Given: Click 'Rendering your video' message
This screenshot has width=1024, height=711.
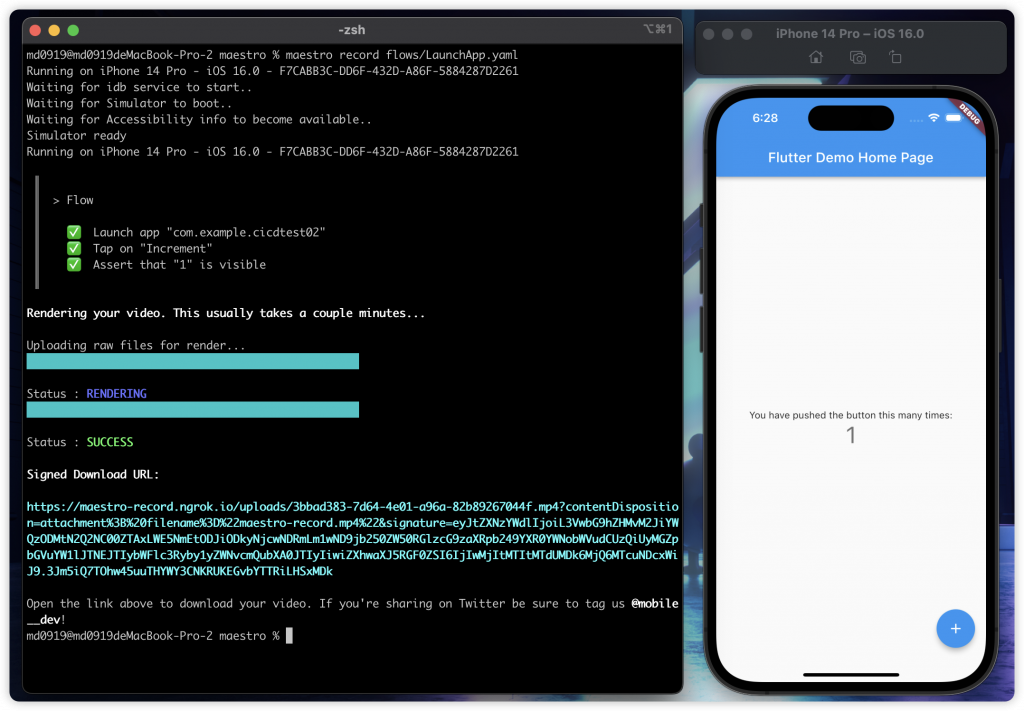Looking at the screenshot, I should 226,313.
